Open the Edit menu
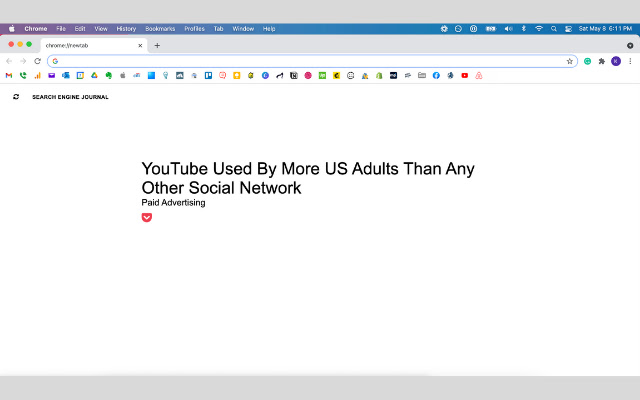640x400 pixels. 80,29
